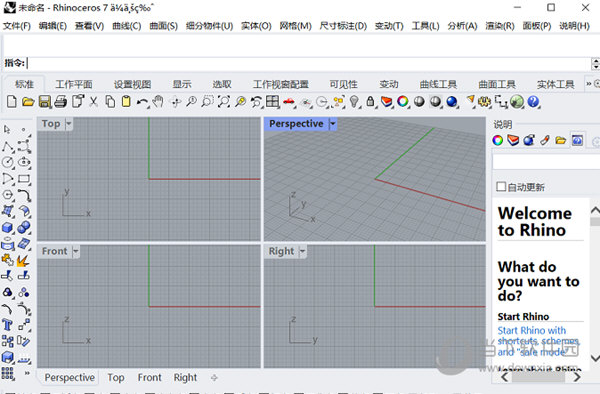
Task: Click the Top viewport title label
Action: coord(51,124)
